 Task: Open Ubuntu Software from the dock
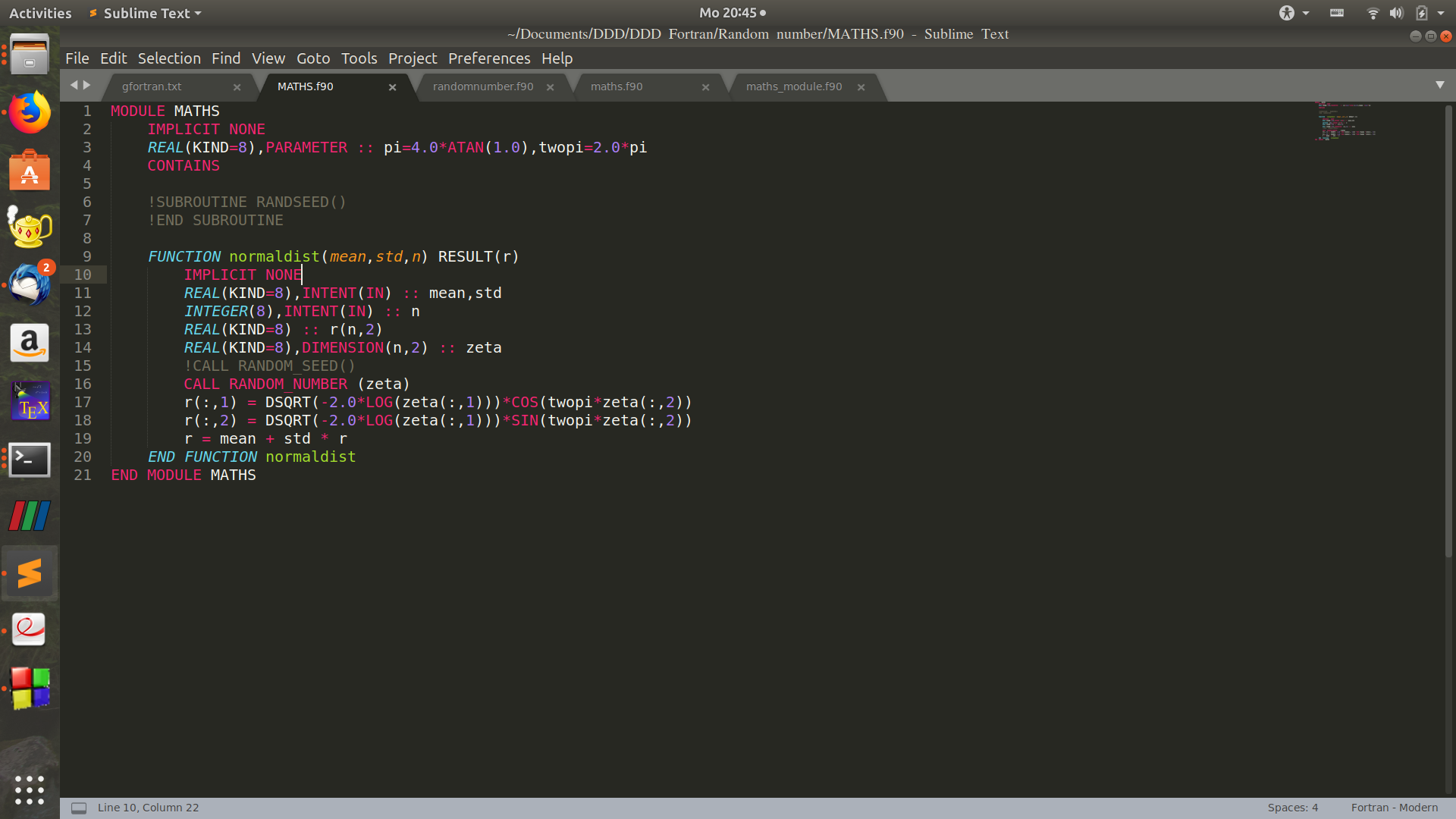click(30, 170)
